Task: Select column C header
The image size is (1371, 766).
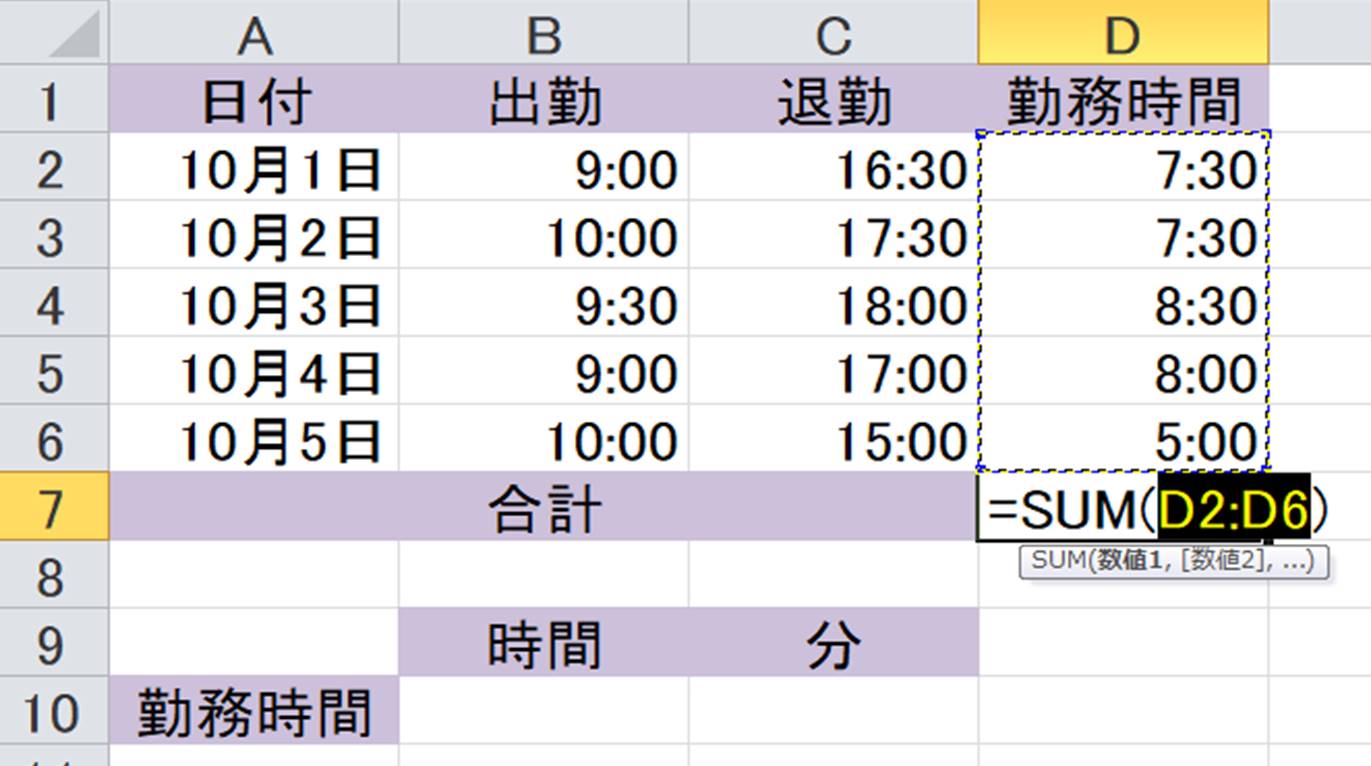Action: pyautogui.click(x=832, y=36)
